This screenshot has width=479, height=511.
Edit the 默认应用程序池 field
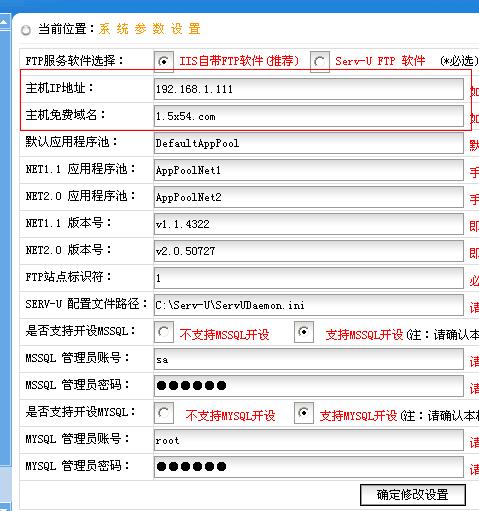pos(309,143)
